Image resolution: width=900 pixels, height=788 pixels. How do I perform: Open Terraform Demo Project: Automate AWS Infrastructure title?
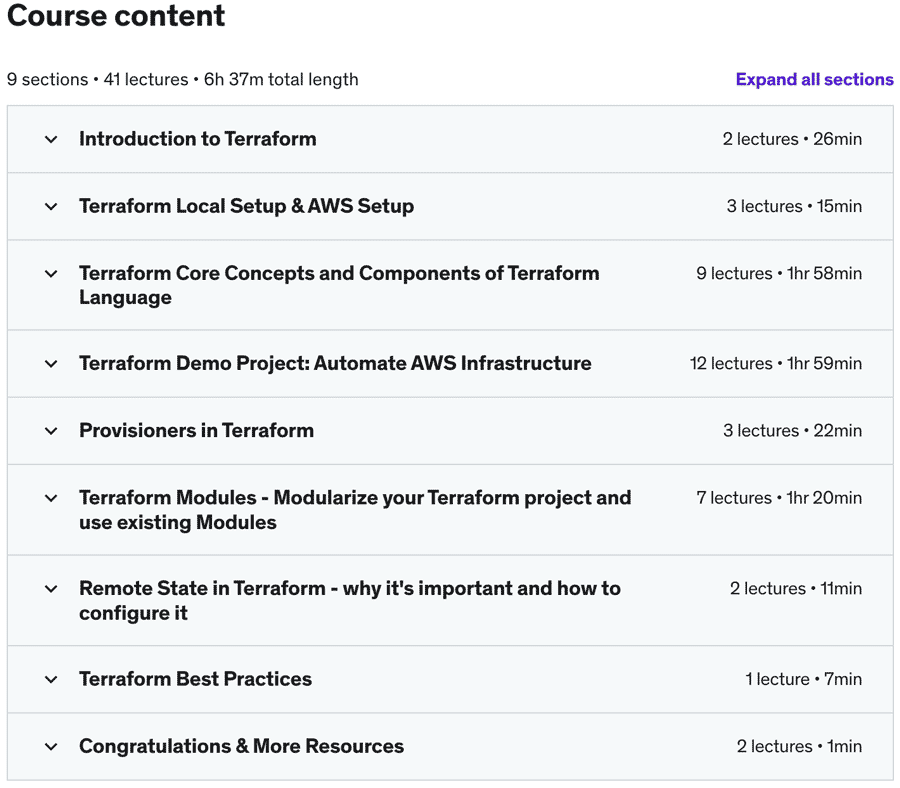click(x=335, y=363)
